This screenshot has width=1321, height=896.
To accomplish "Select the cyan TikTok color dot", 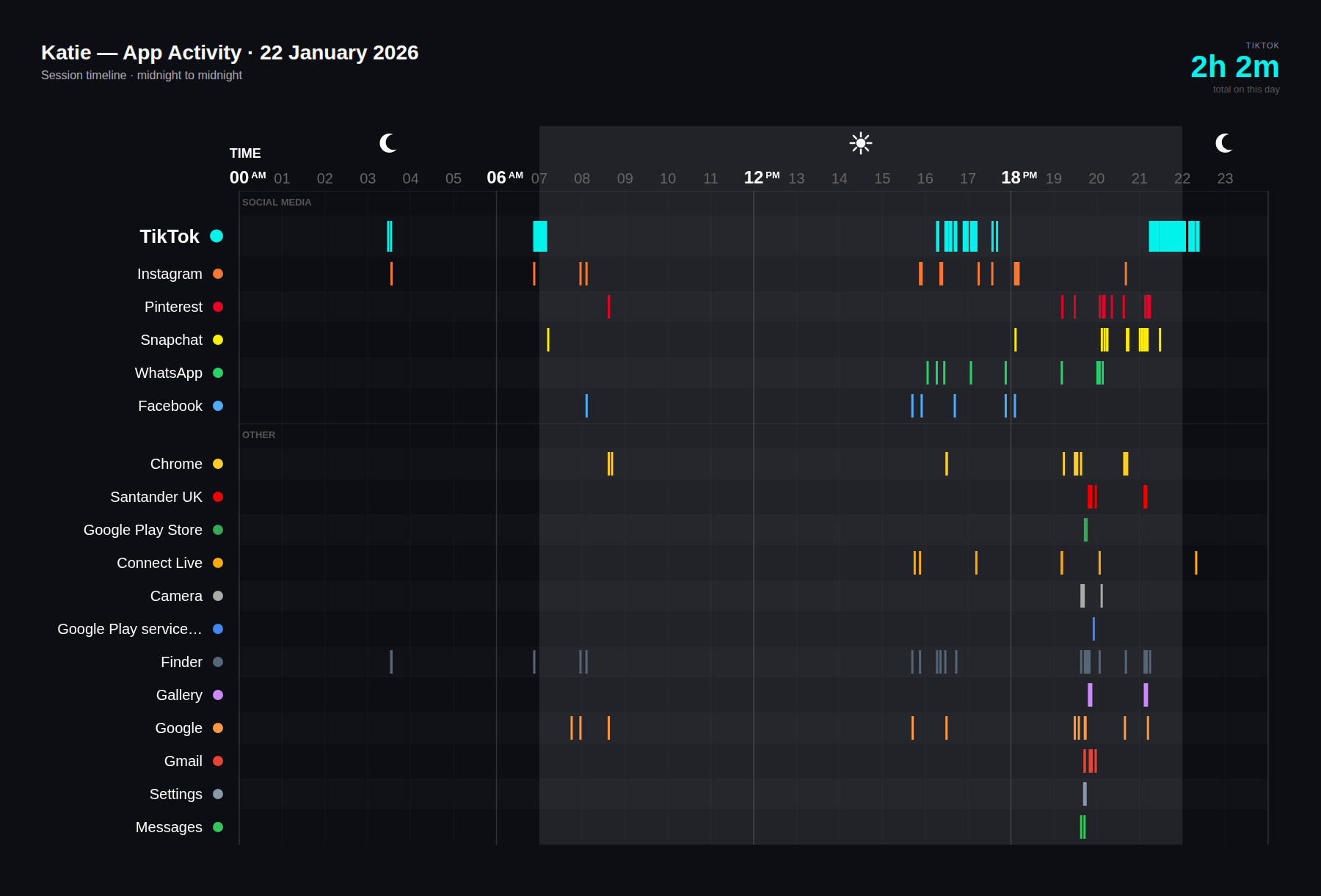I will pos(216,236).
